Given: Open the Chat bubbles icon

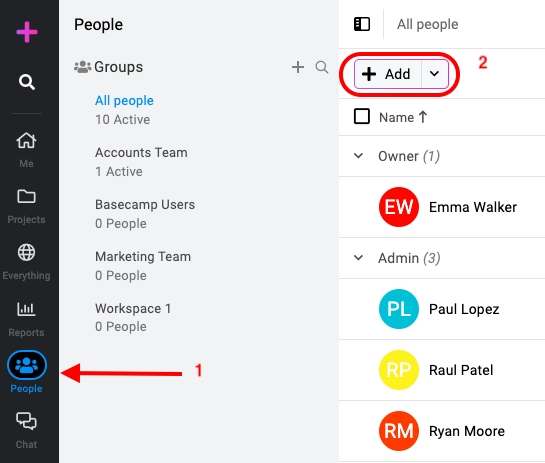Looking at the screenshot, I should click(26, 421).
